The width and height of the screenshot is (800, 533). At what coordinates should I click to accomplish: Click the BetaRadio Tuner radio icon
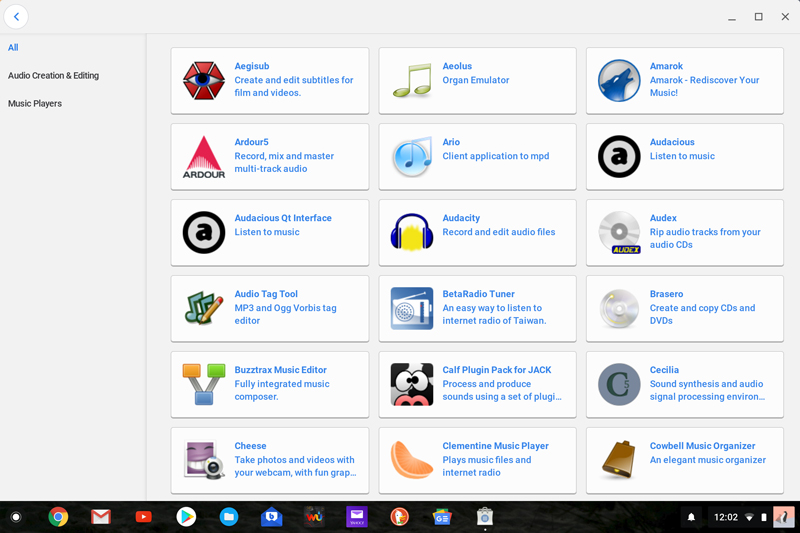coord(412,308)
